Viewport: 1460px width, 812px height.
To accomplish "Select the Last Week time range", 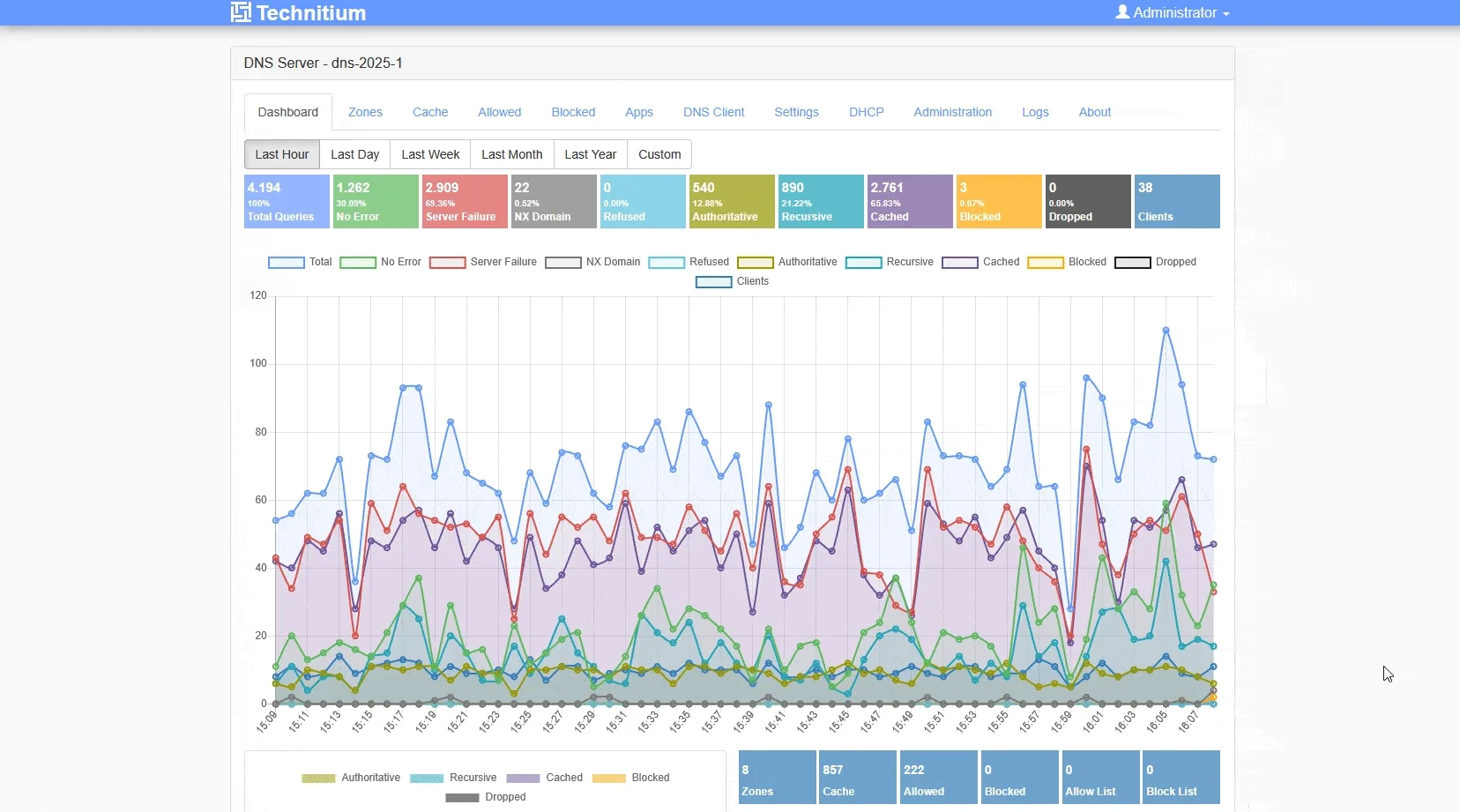I will click(430, 154).
